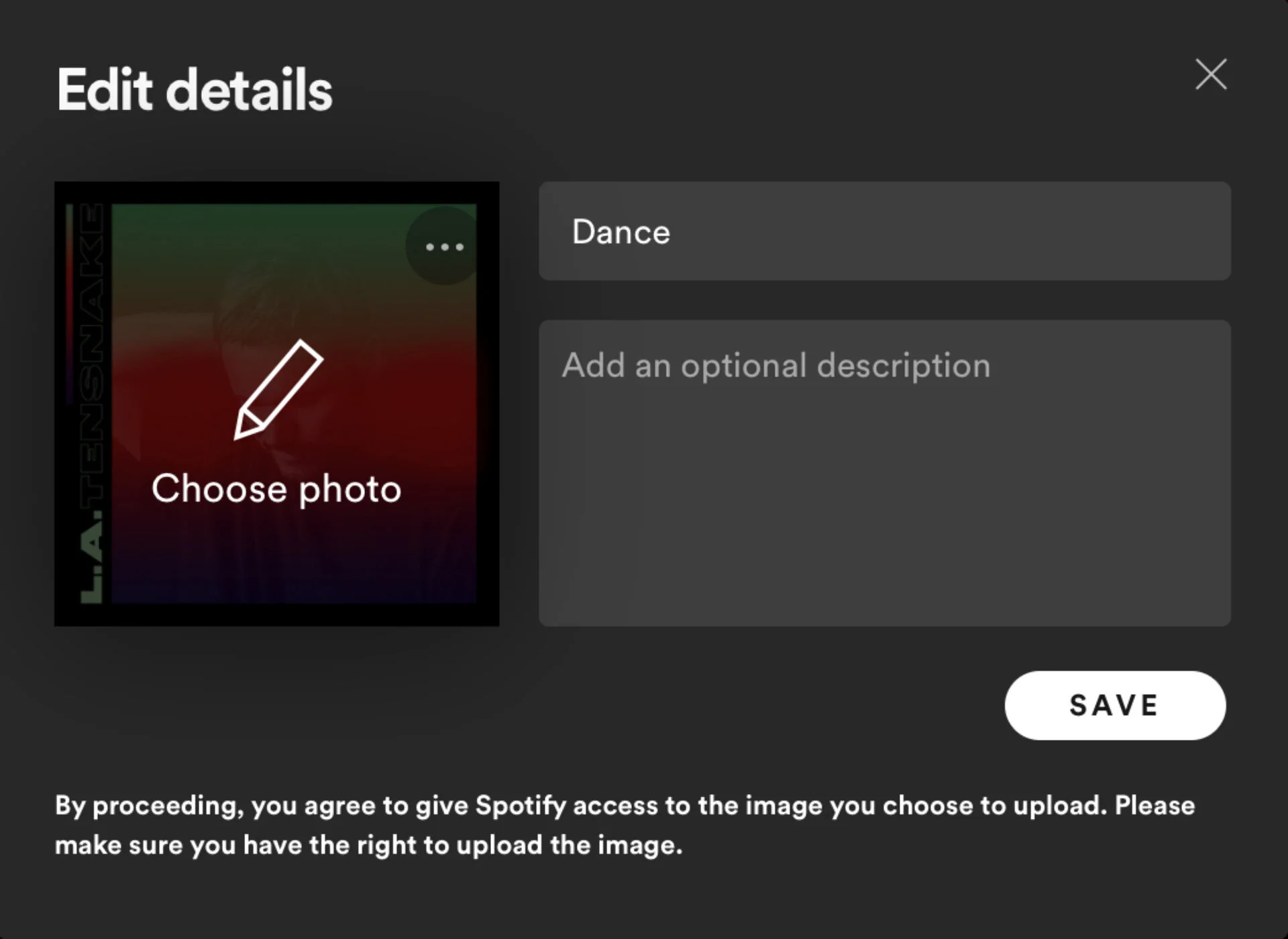Click the "Add an optional description" placeholder

[x=775, y=366]
